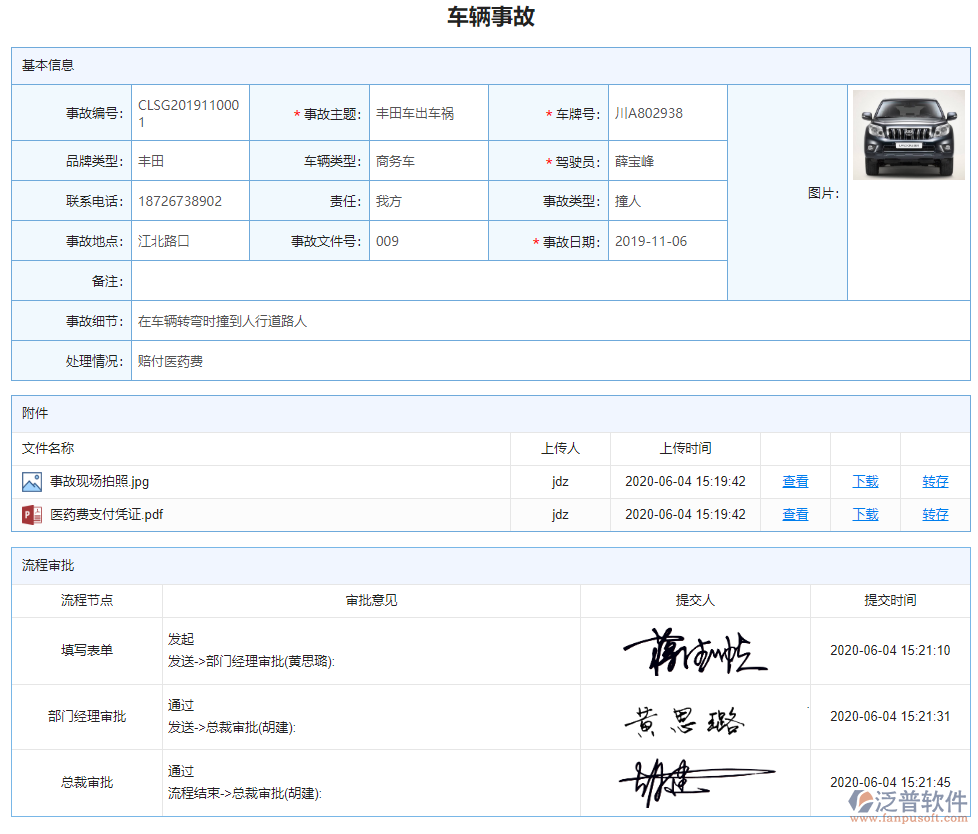Open the 查看 link for 医药费支付凭证.pdf

point(795,514)
